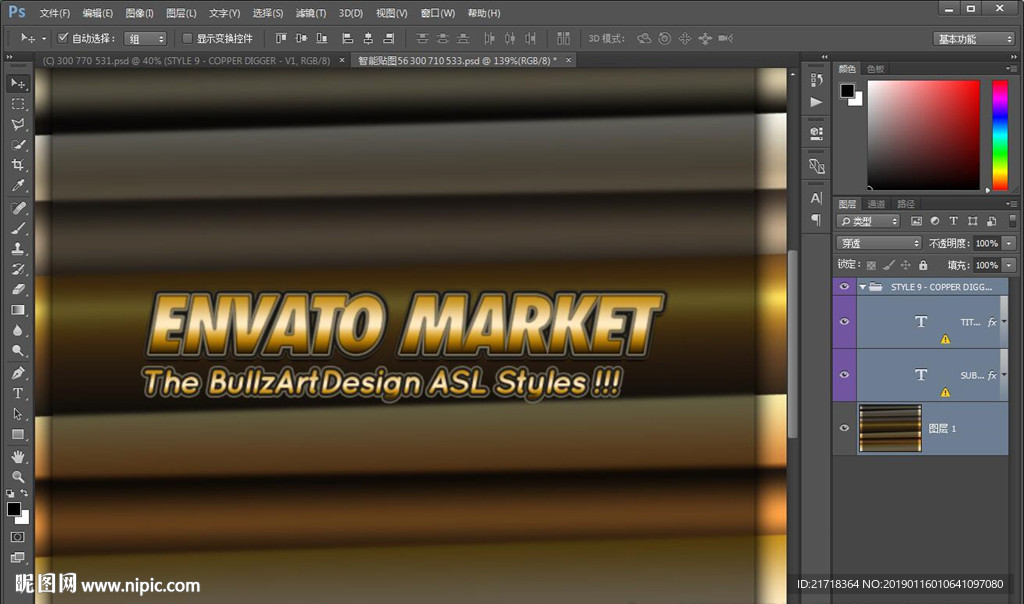Viewport: 1024px width, 604px height.
Task: Filter layers by adjustment layers icon
Action: (x=935, y=221)
